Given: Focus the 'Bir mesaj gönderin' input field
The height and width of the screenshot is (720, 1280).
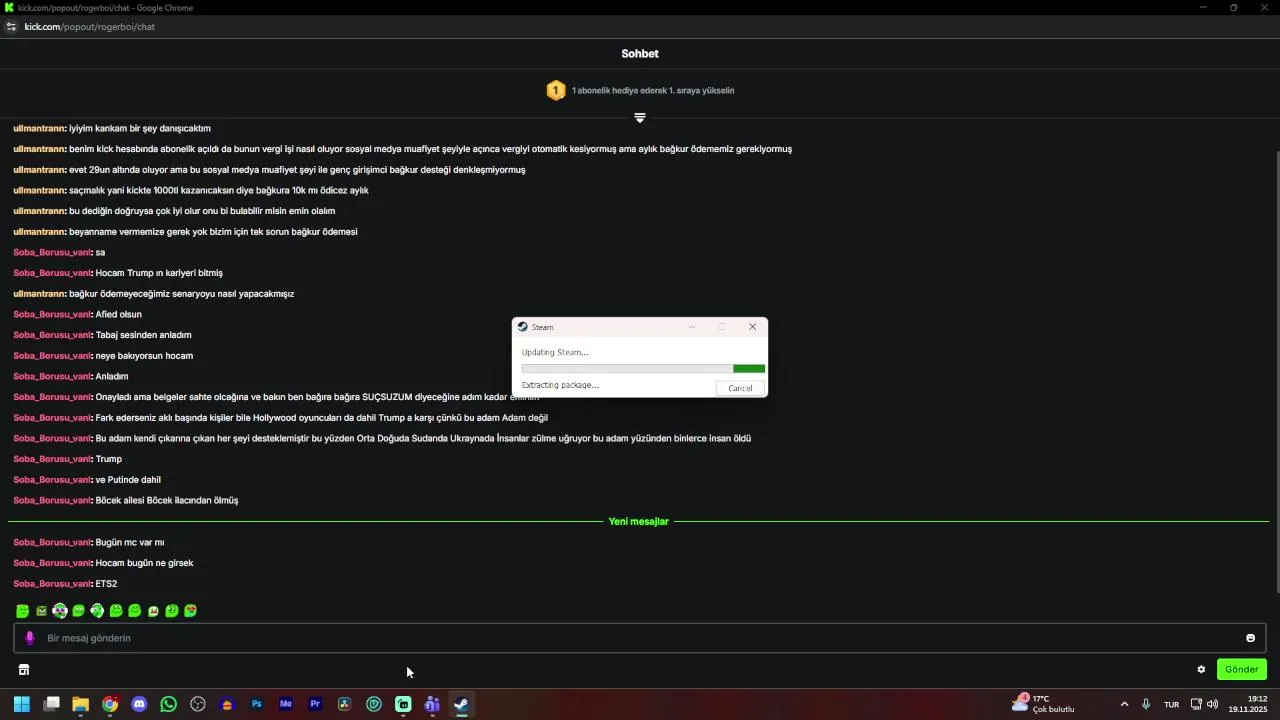Looking at the screenshot, I should click(x=640, y=638).
